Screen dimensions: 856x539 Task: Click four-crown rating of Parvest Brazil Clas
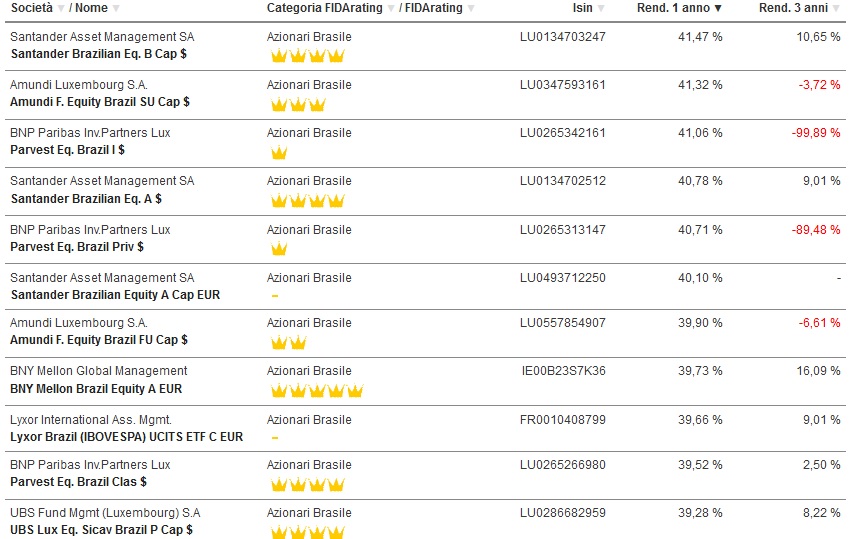click(x=308, y=484)
